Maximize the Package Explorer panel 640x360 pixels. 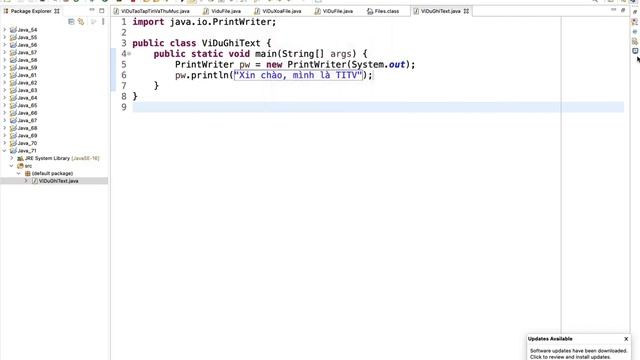pos(102,11)
